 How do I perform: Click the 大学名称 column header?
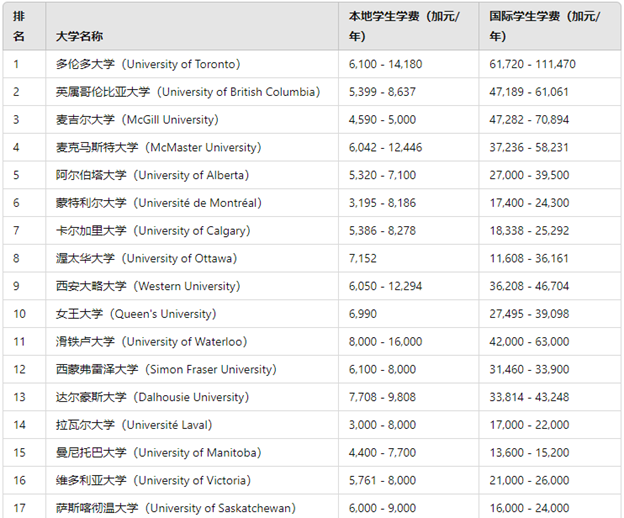coord(192,26)
